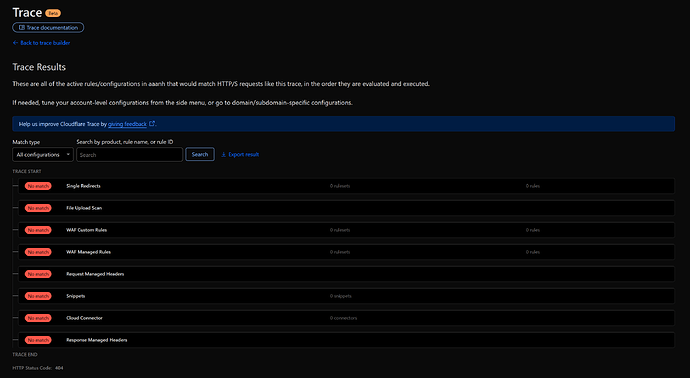Screen dimensions: 690x378
Task: Click the HTTP Status Code 404 text
Action: [38, 368]
